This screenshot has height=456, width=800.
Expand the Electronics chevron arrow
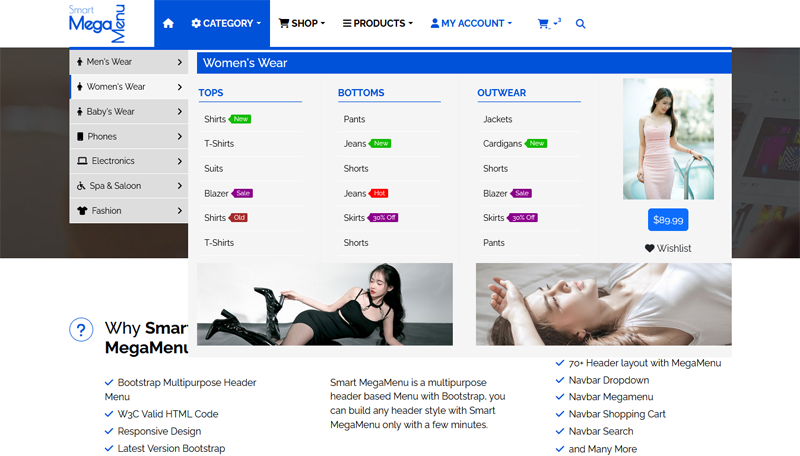click(180, 161)
